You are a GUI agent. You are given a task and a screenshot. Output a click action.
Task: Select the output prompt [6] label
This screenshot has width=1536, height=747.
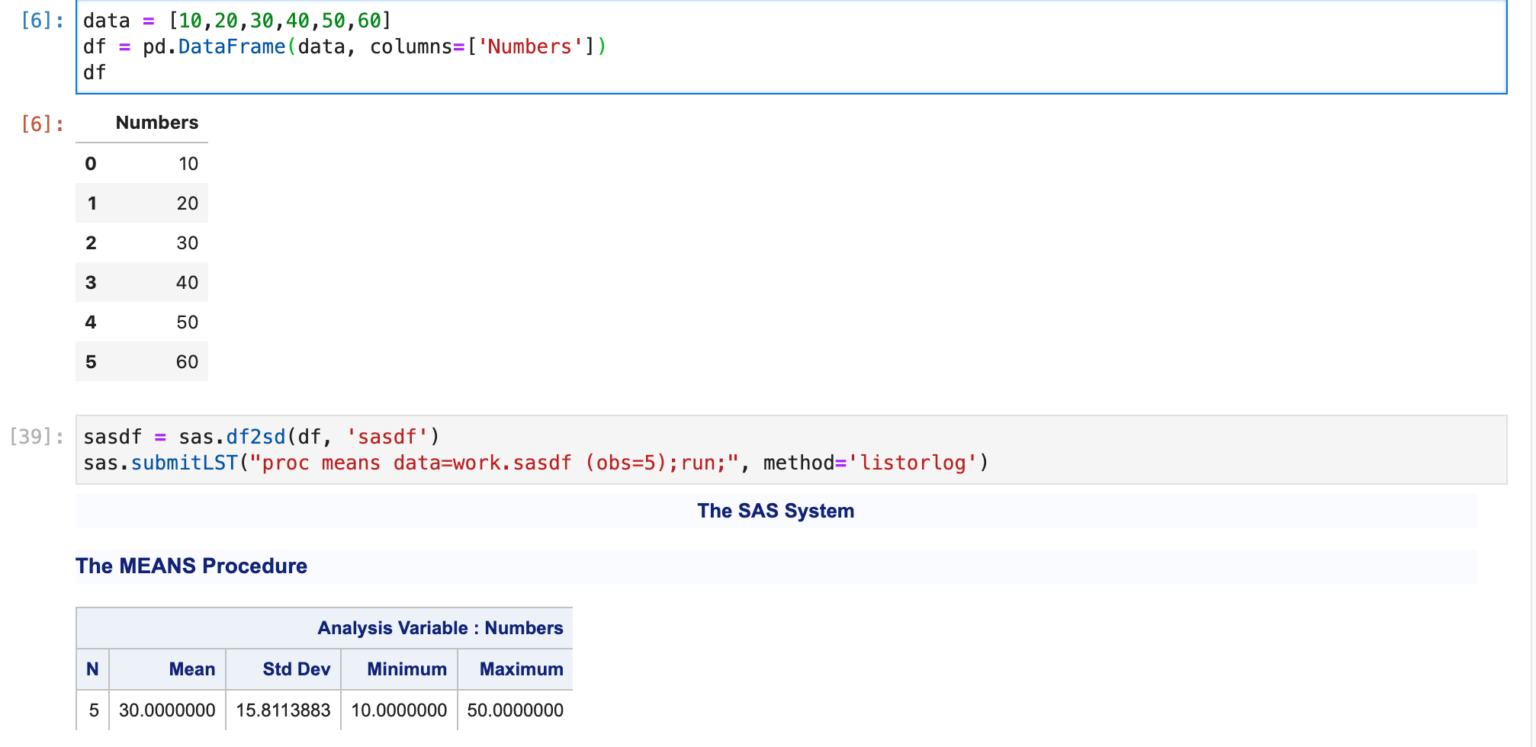pyautogui.click(x=43, y=124)
